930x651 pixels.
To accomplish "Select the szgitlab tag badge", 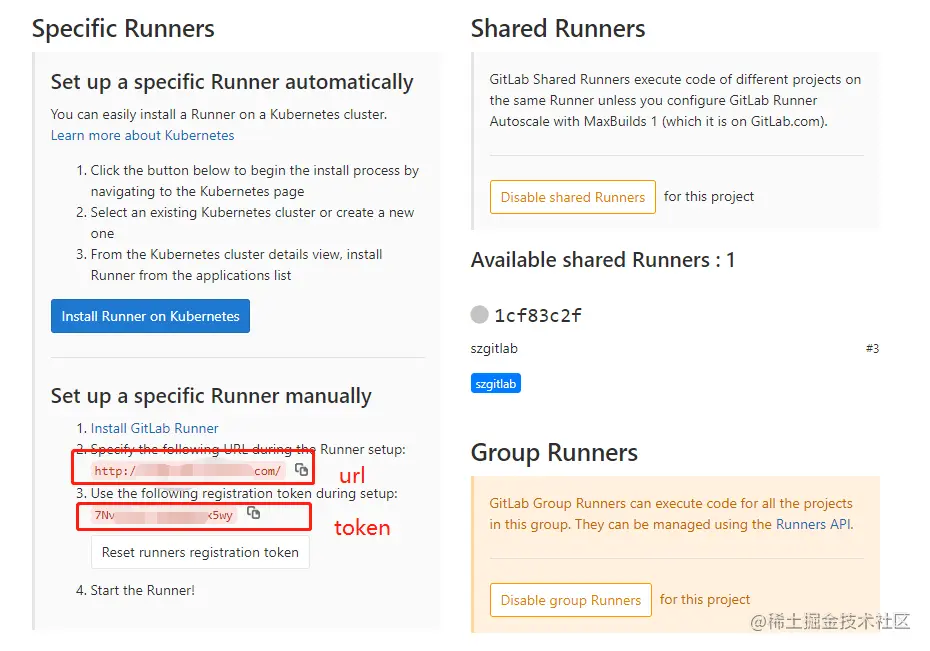I will click(495, 384).
